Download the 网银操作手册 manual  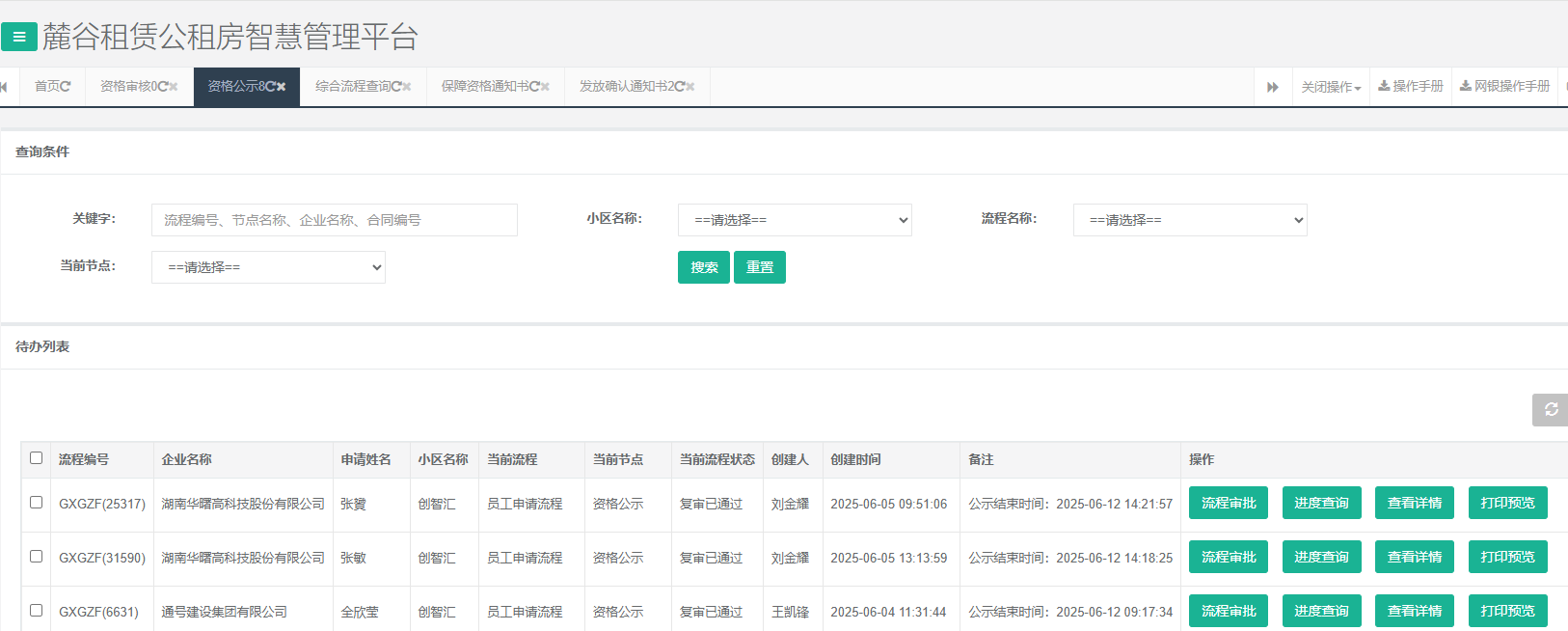coord(1504,87)
